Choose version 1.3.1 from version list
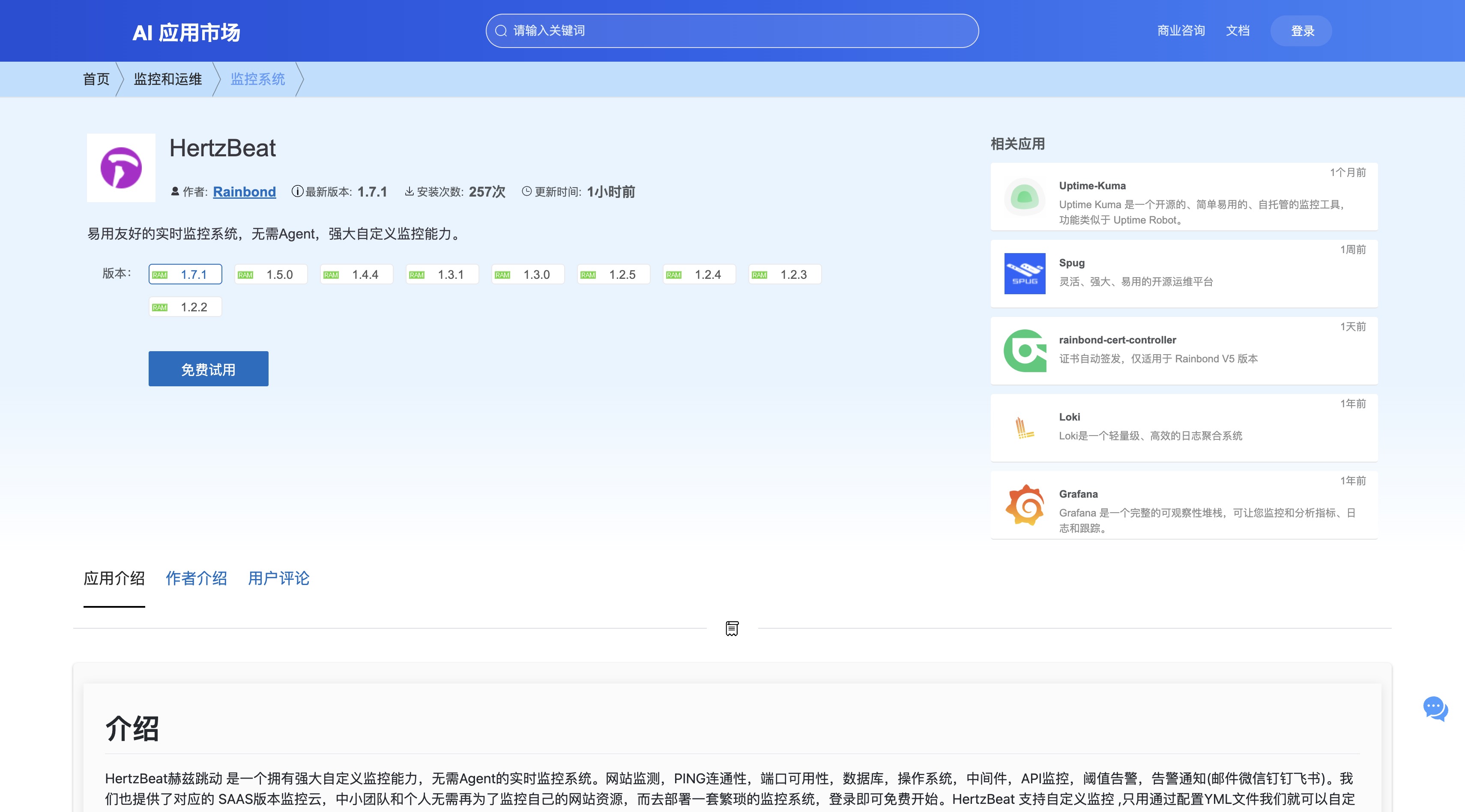Viewport: 1465px width, 812px height. (442, 275)
